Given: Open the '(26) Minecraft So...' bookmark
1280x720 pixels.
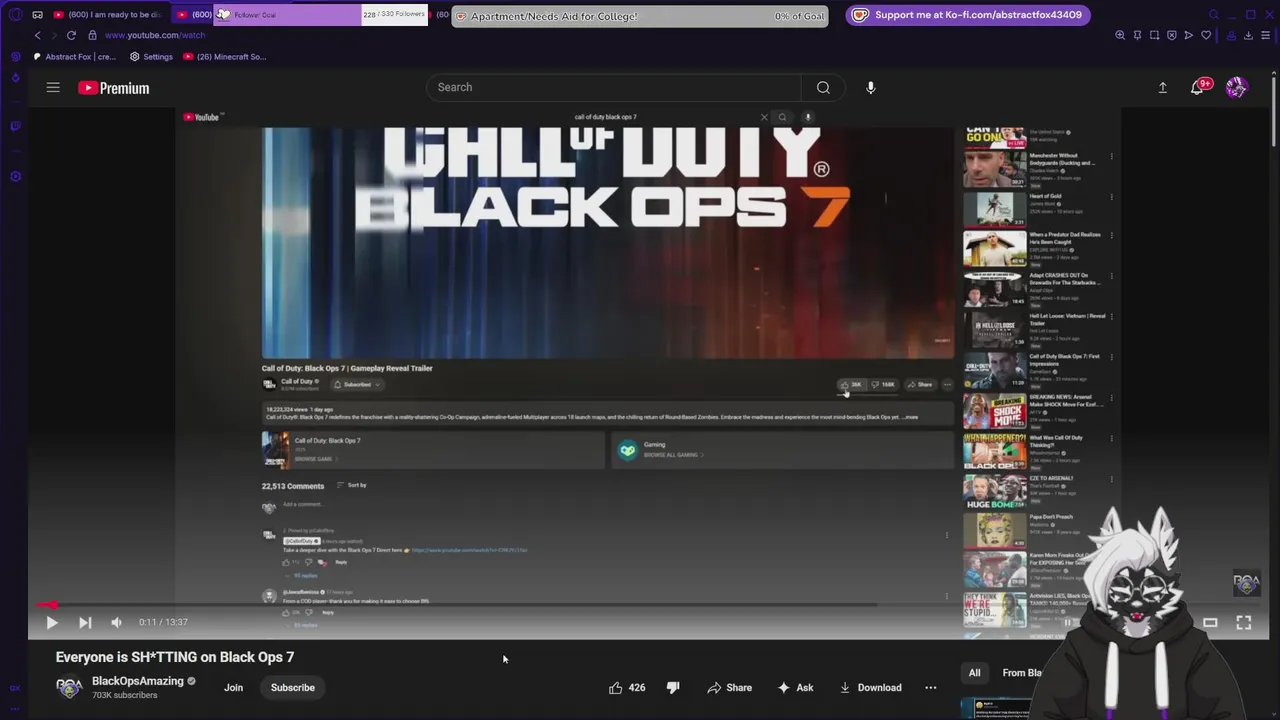Looking at the screenshot, I should [x=225, y=57].
